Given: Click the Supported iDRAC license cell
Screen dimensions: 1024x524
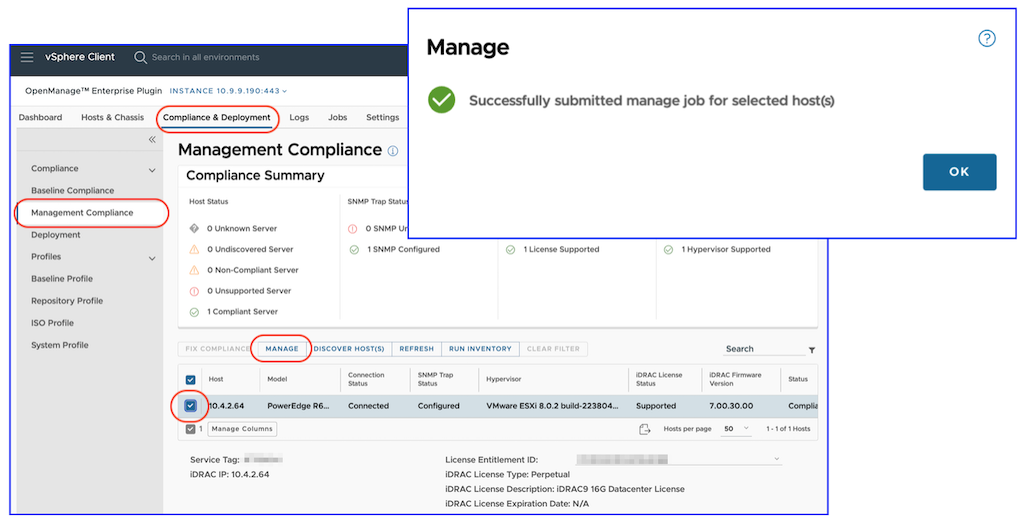Looking at the screenshot, I should (656, 406).
